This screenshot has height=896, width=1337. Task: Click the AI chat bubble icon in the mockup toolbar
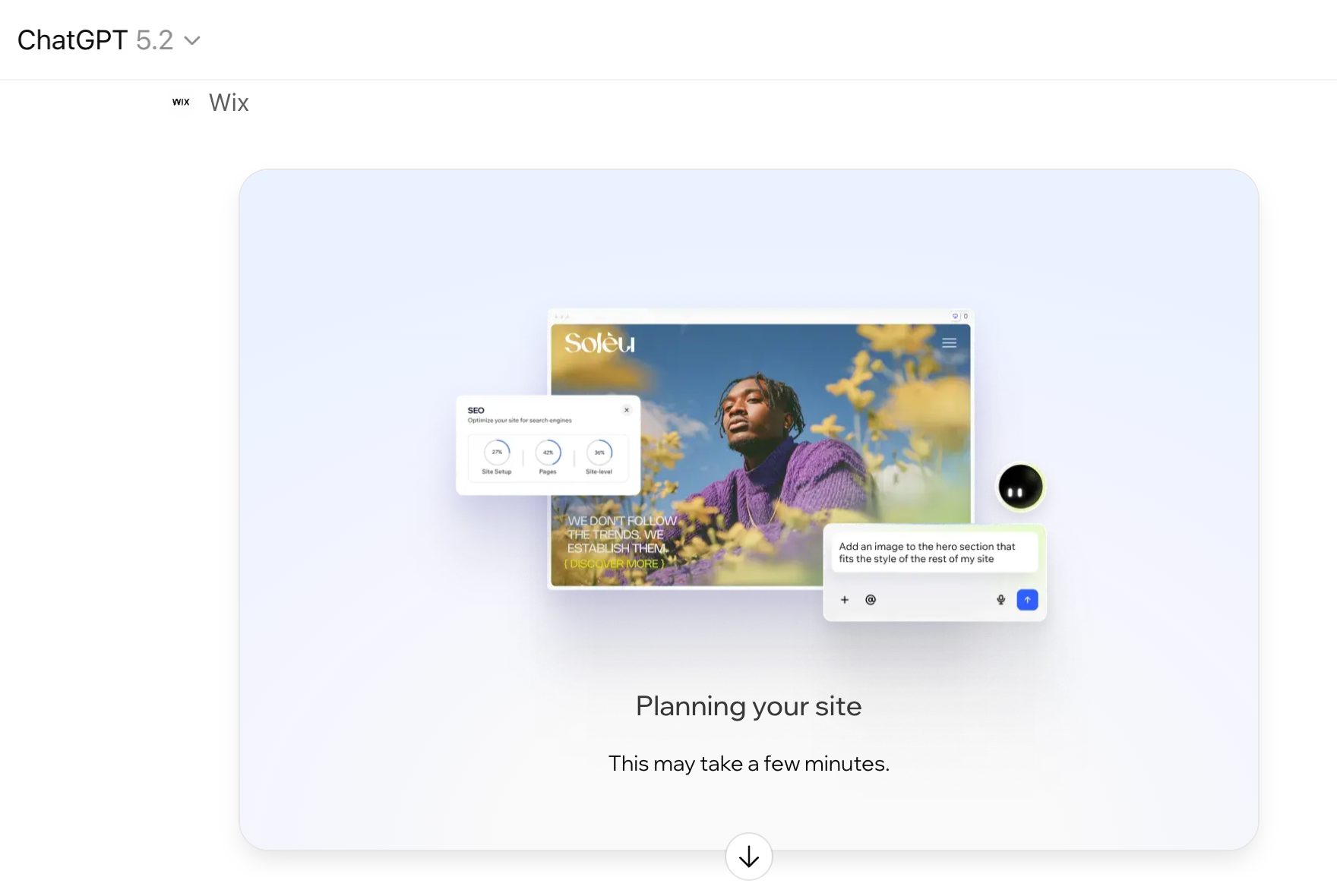coord(955,316)
